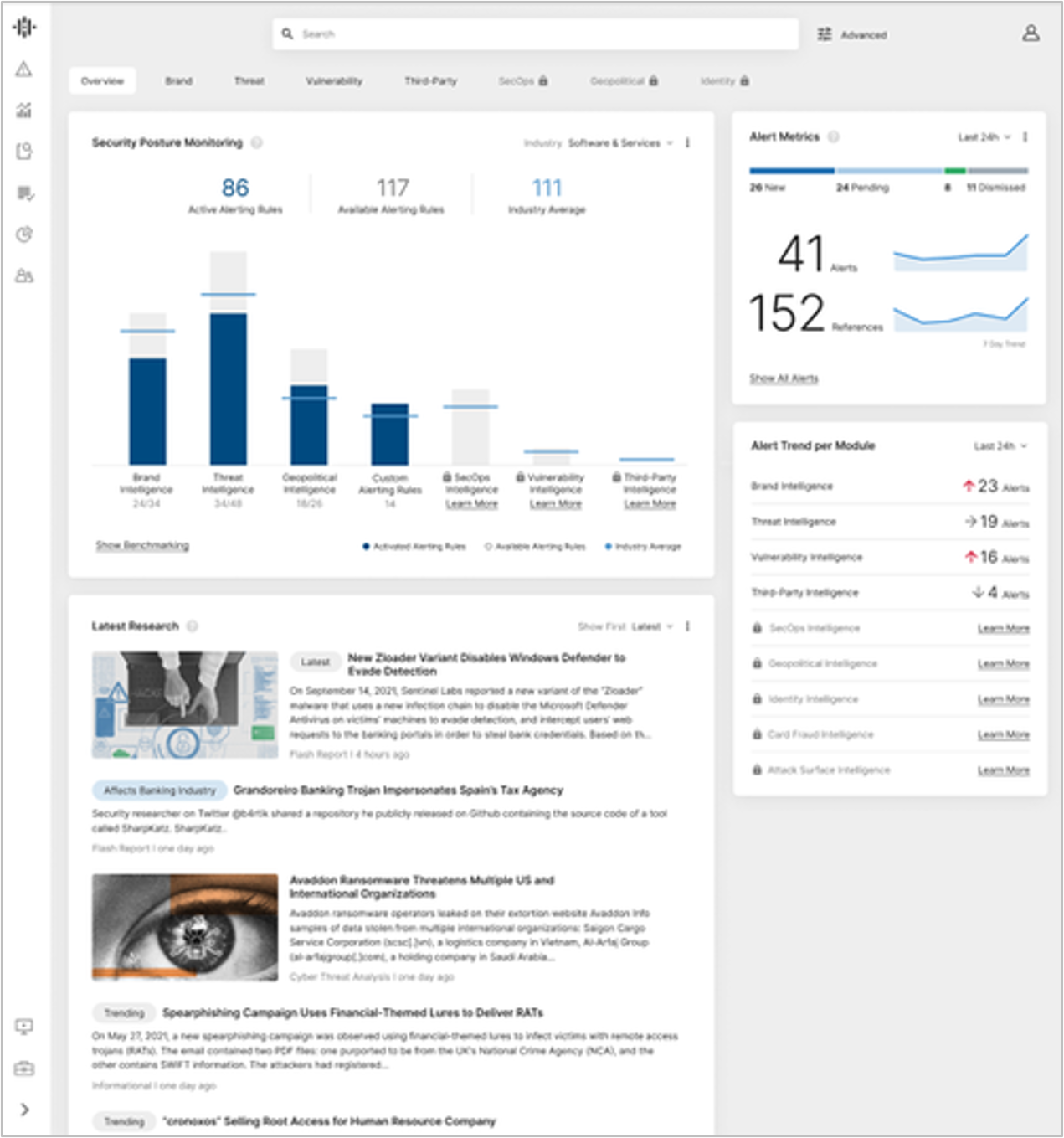Screen dimensions: 1064x1138
Task: Click the alert triangle icon in sidebar
Action: coord(24,70)
